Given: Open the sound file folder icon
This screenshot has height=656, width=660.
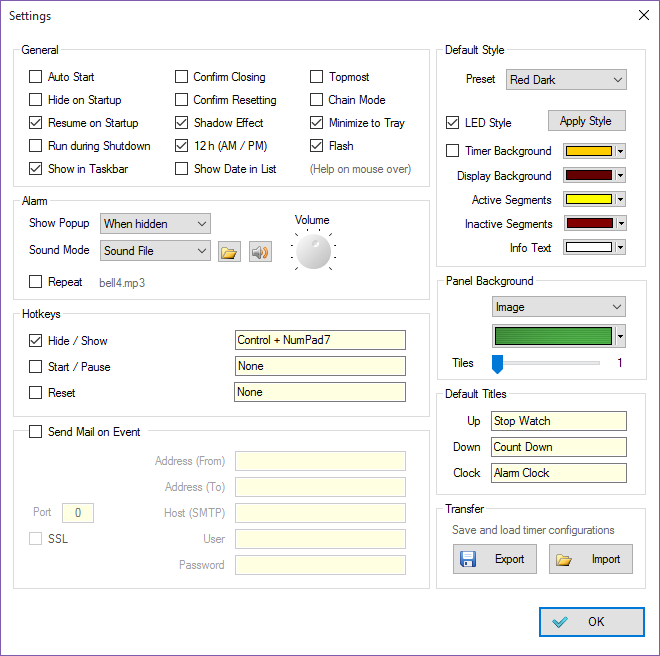Looking at the screenshot, I should pyautogui.click(x=229, y=252).
